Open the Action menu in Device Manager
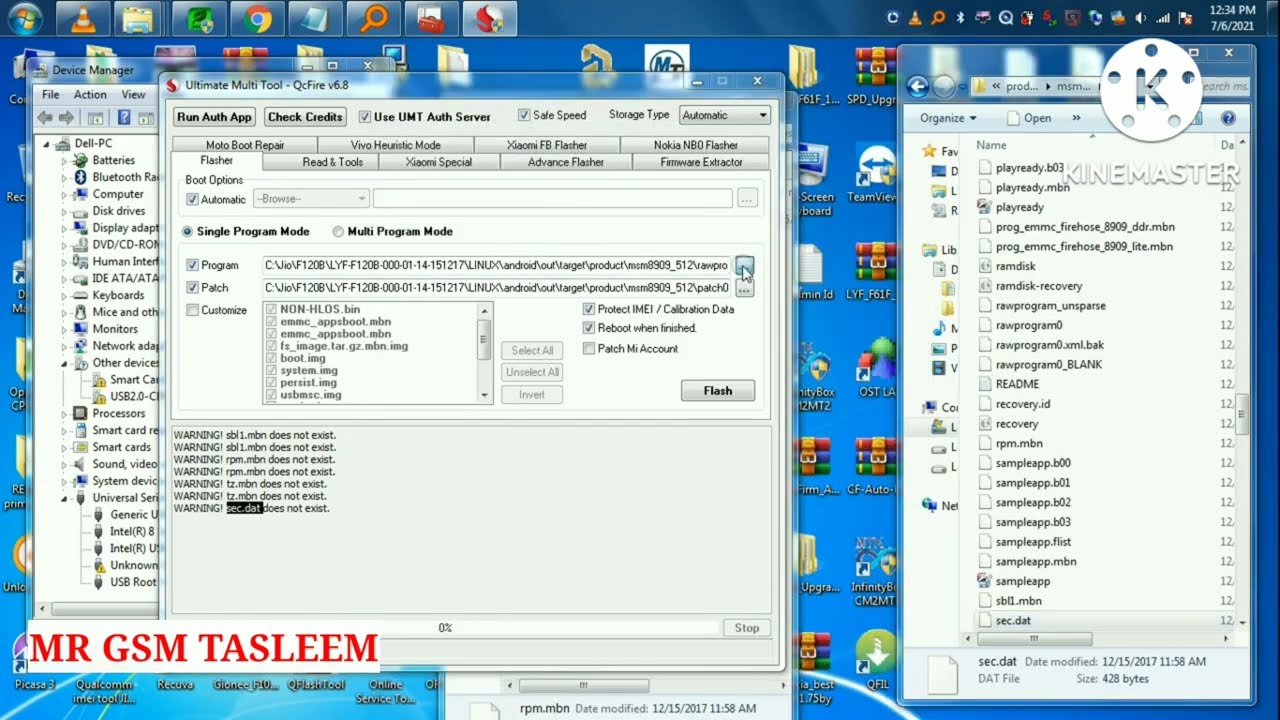 (90, 94)
